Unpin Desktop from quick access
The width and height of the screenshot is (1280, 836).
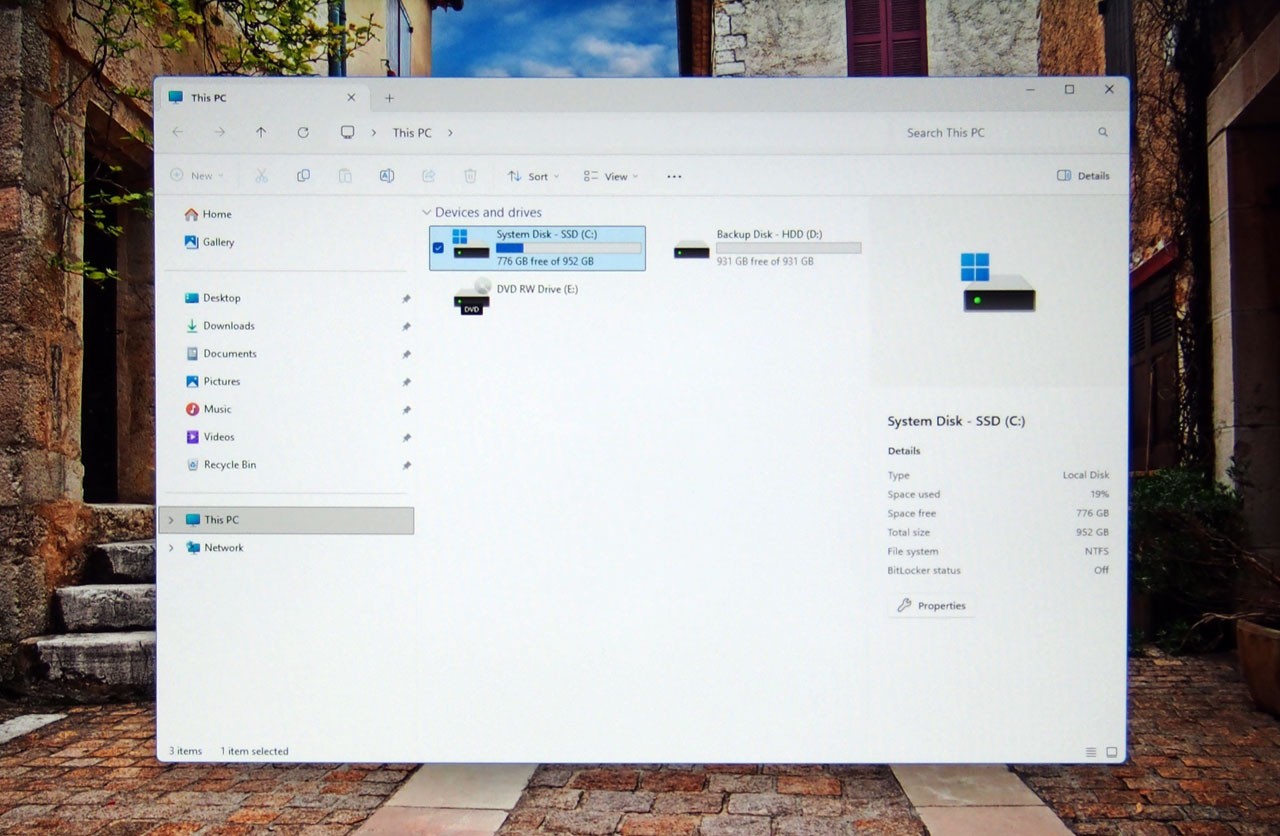click(406, 299)
